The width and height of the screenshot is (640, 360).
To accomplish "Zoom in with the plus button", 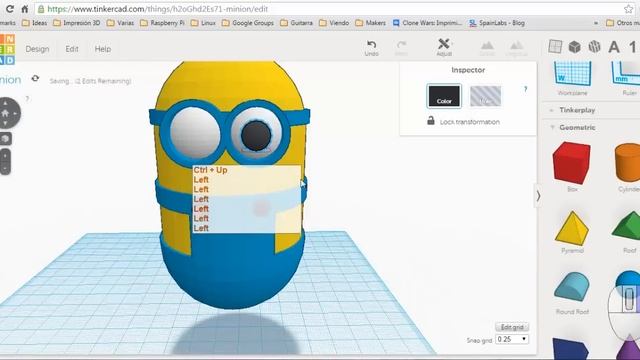I will click(x=5, y=156).
